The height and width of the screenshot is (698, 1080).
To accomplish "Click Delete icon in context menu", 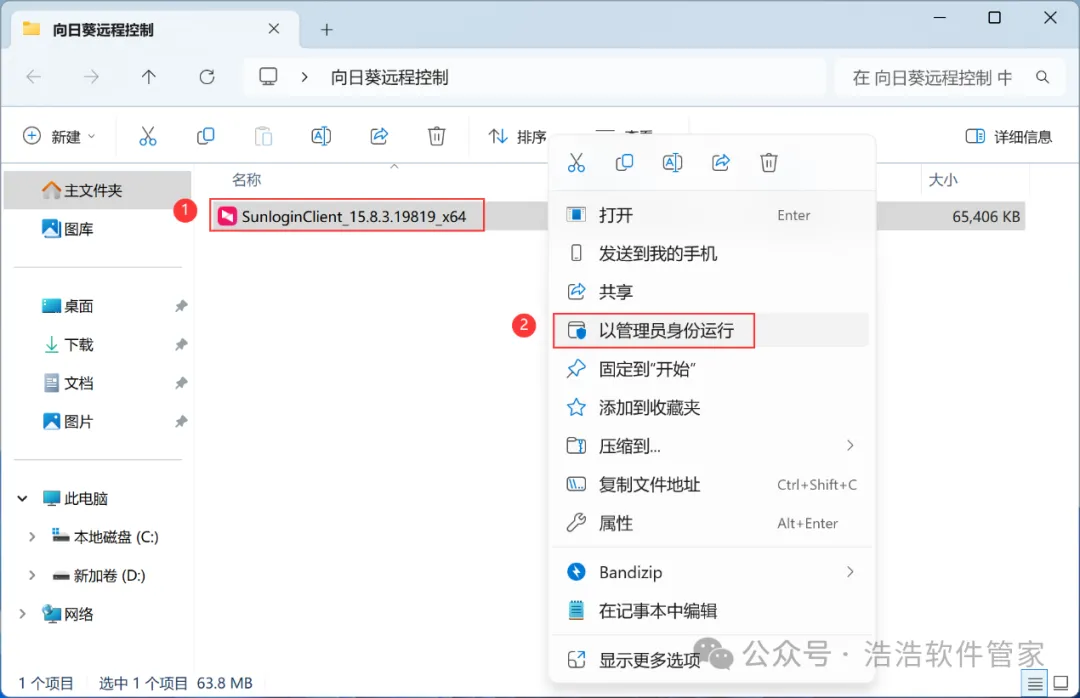I will 769,163.
